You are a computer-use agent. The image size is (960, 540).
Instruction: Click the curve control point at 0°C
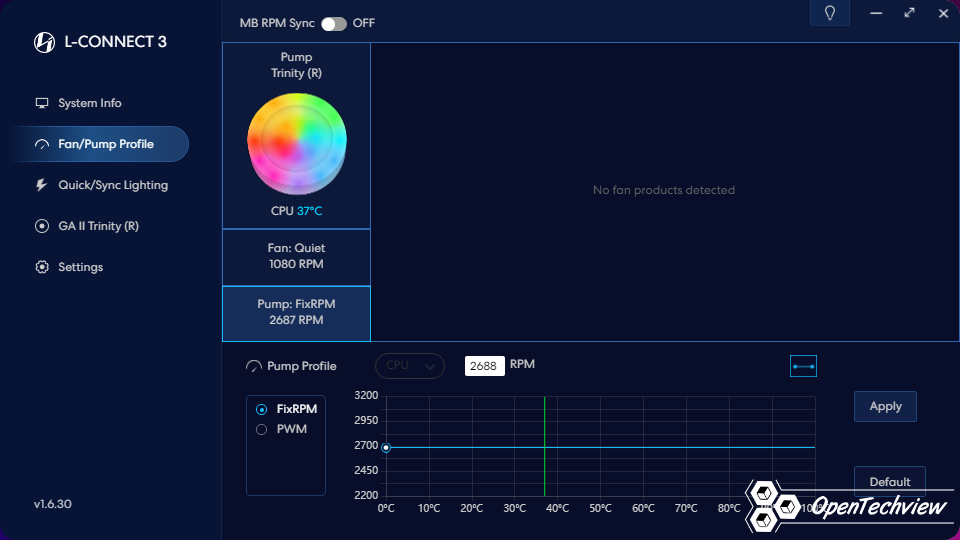click(x=386, y=448)
